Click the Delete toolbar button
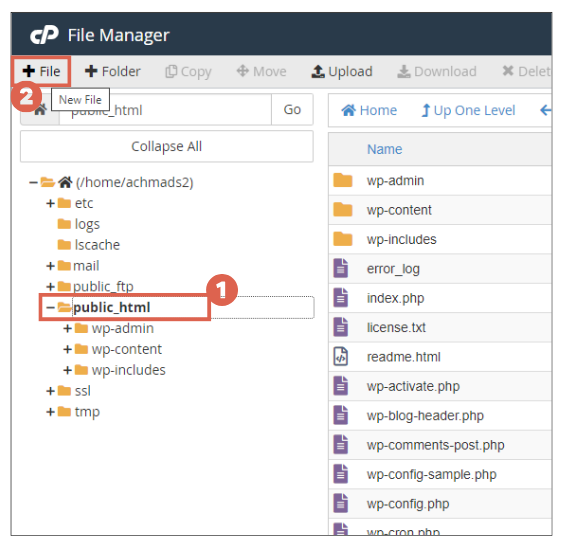 point(526,71)
